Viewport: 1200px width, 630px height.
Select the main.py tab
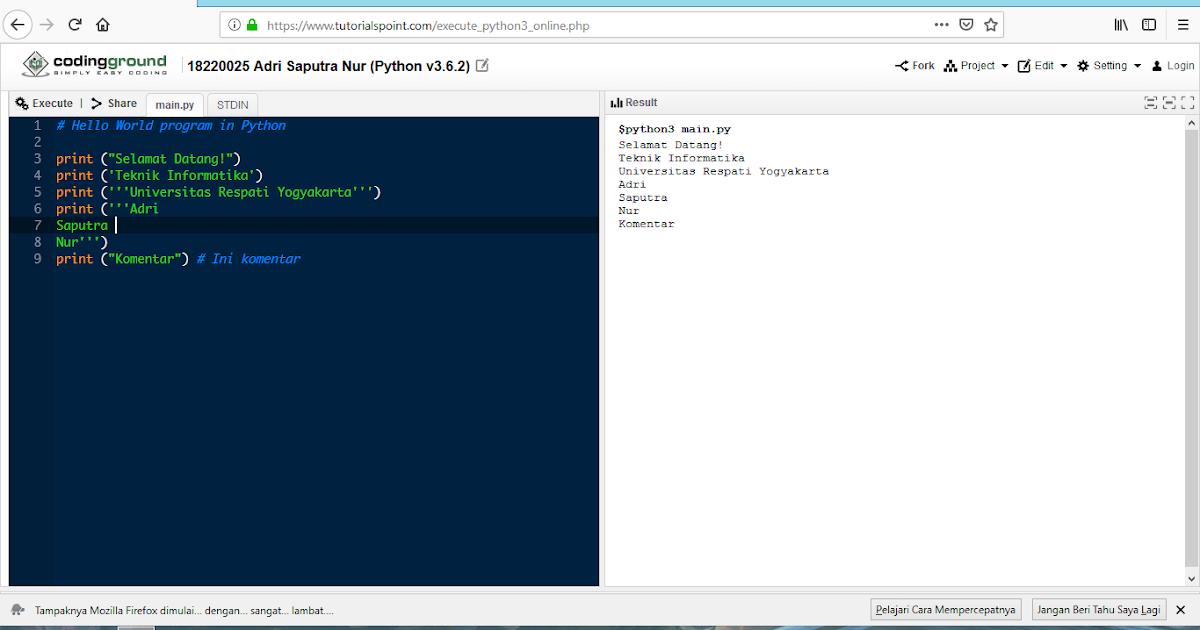[174, 104]
